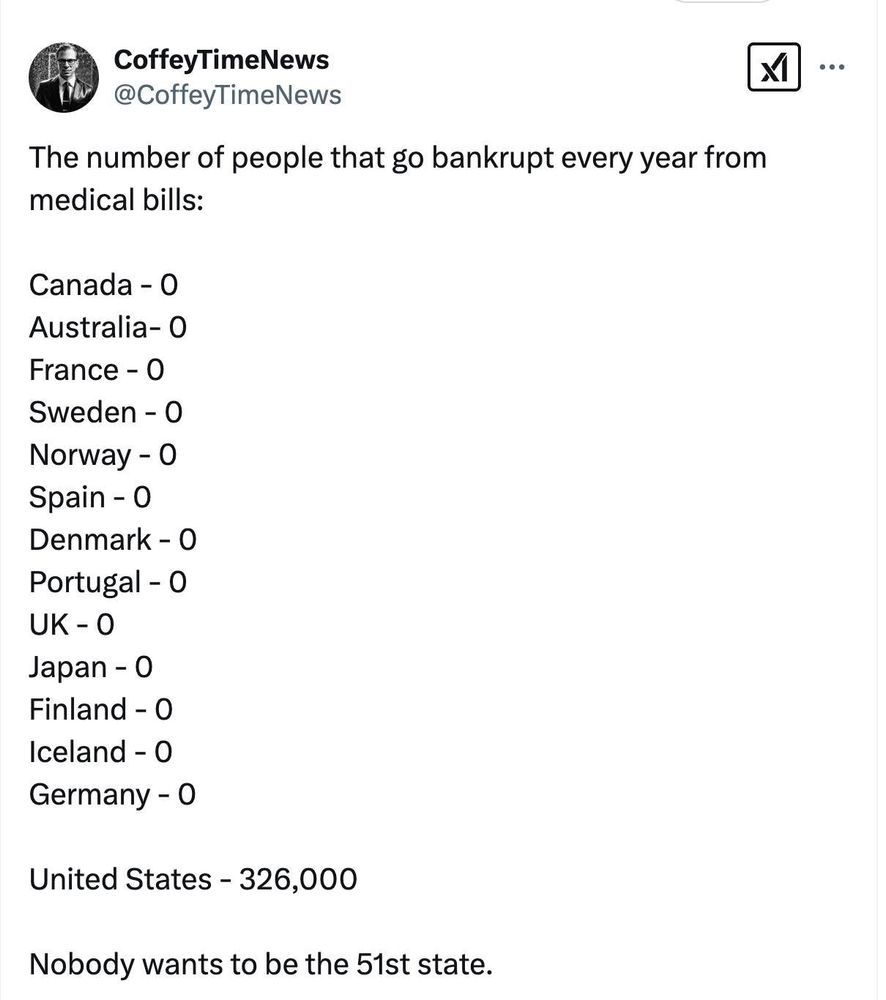
Task: Click the CoffeyTimeNews profile avatar
Action: pyautogui.click(x=64, y=78)
